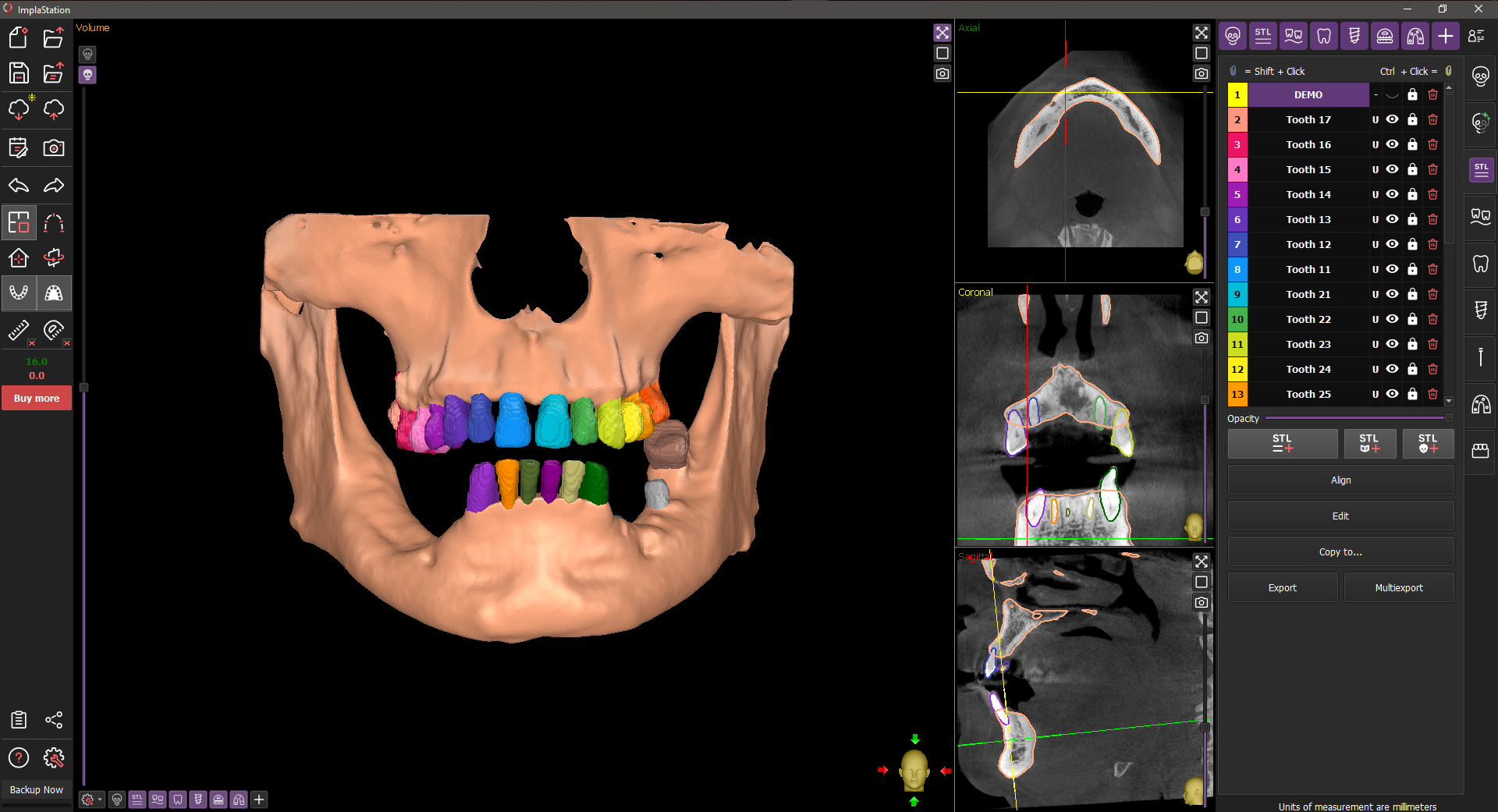The width and height of the screenshot is (1498, 812).
Task: Toggle visibility of Tooth 21
Action: 1392,294
